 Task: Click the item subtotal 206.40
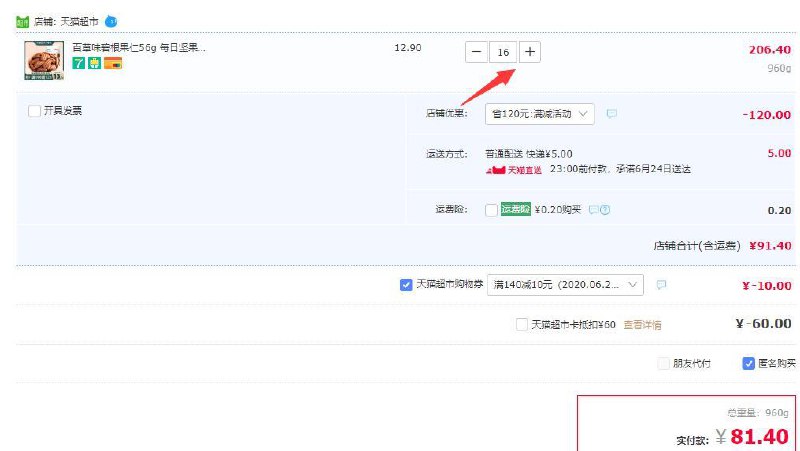[769, 49]
